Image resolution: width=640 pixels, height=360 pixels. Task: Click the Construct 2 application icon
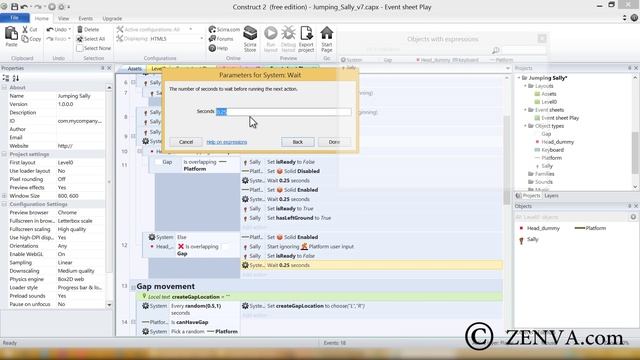[x=4, y=7]
